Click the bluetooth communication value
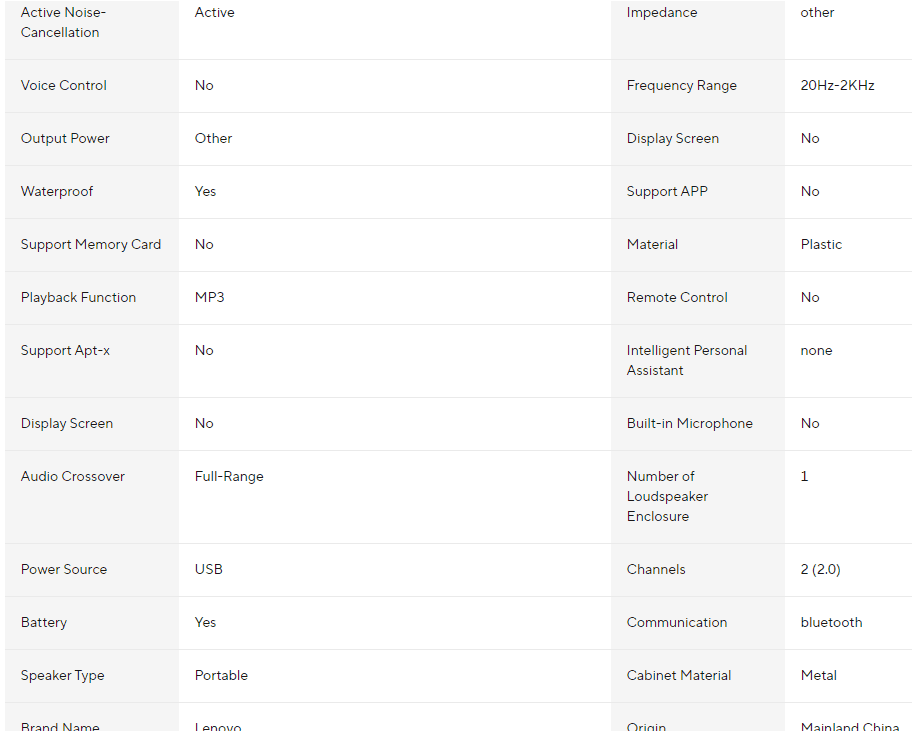 (831, 622)
